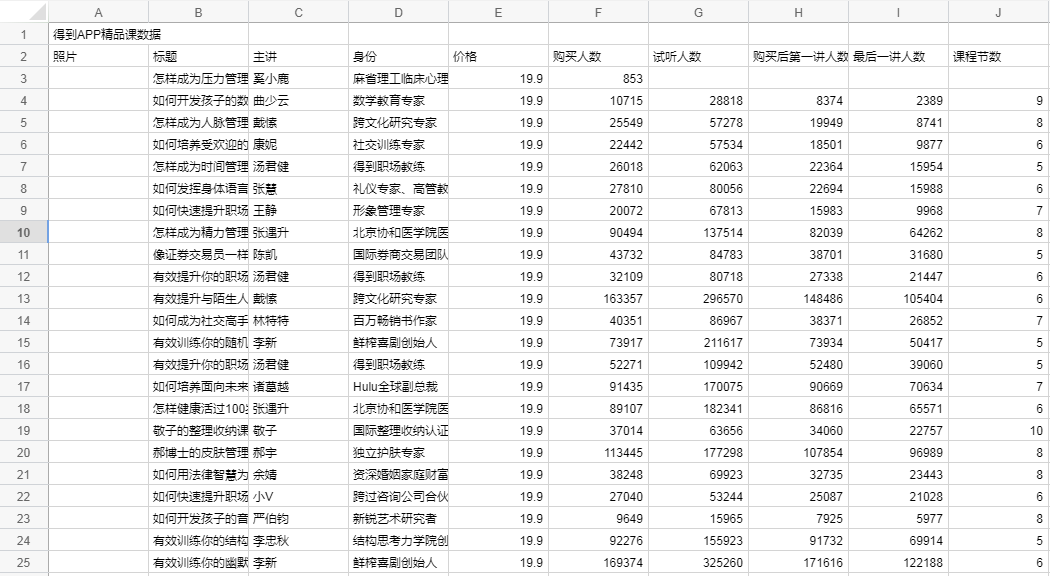Select cell with value 211617

[698, 343]
